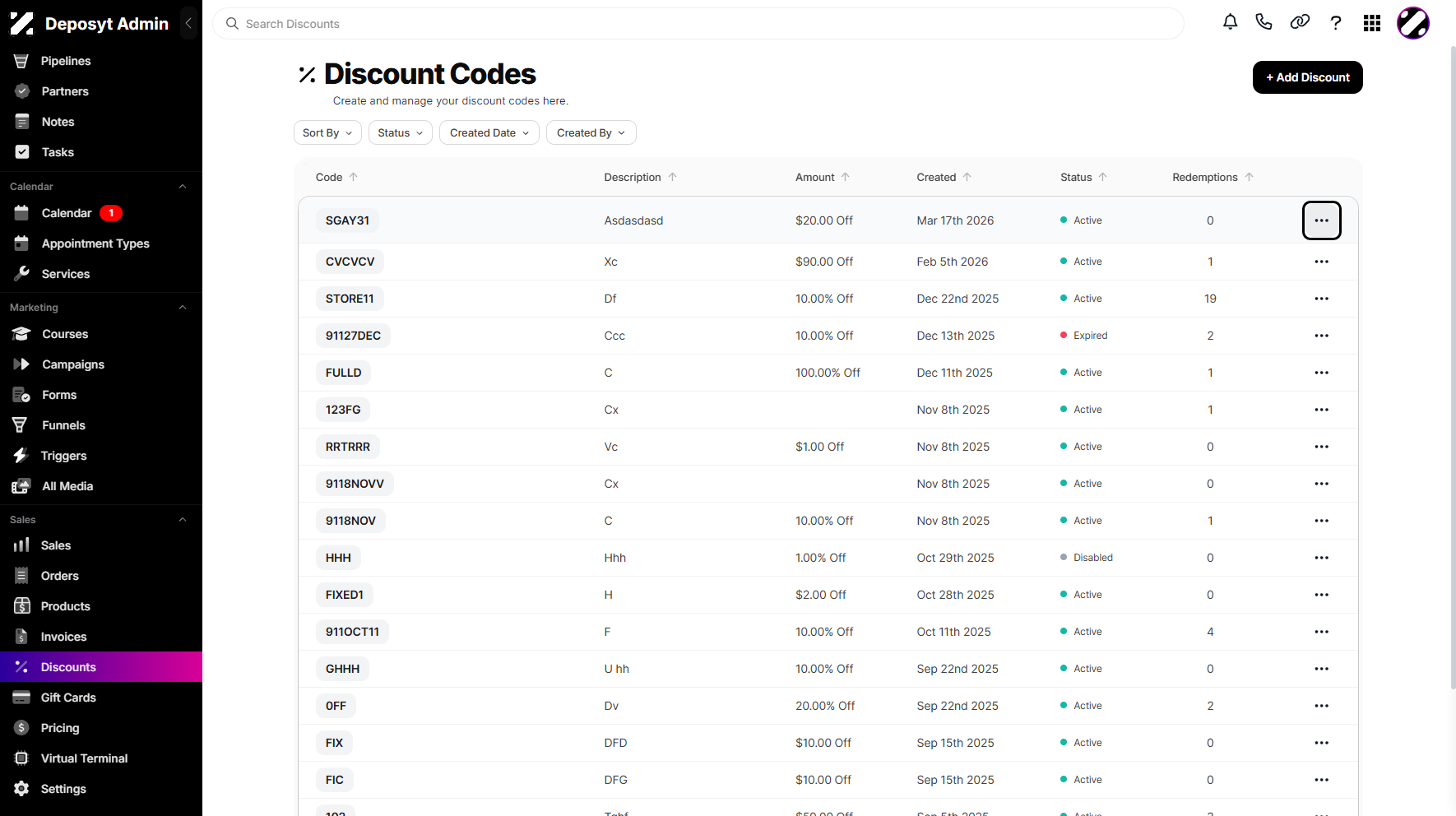1456x816 pixels.
Task: Collapse the Calendar sidebar section
Action: coord(183,187)
